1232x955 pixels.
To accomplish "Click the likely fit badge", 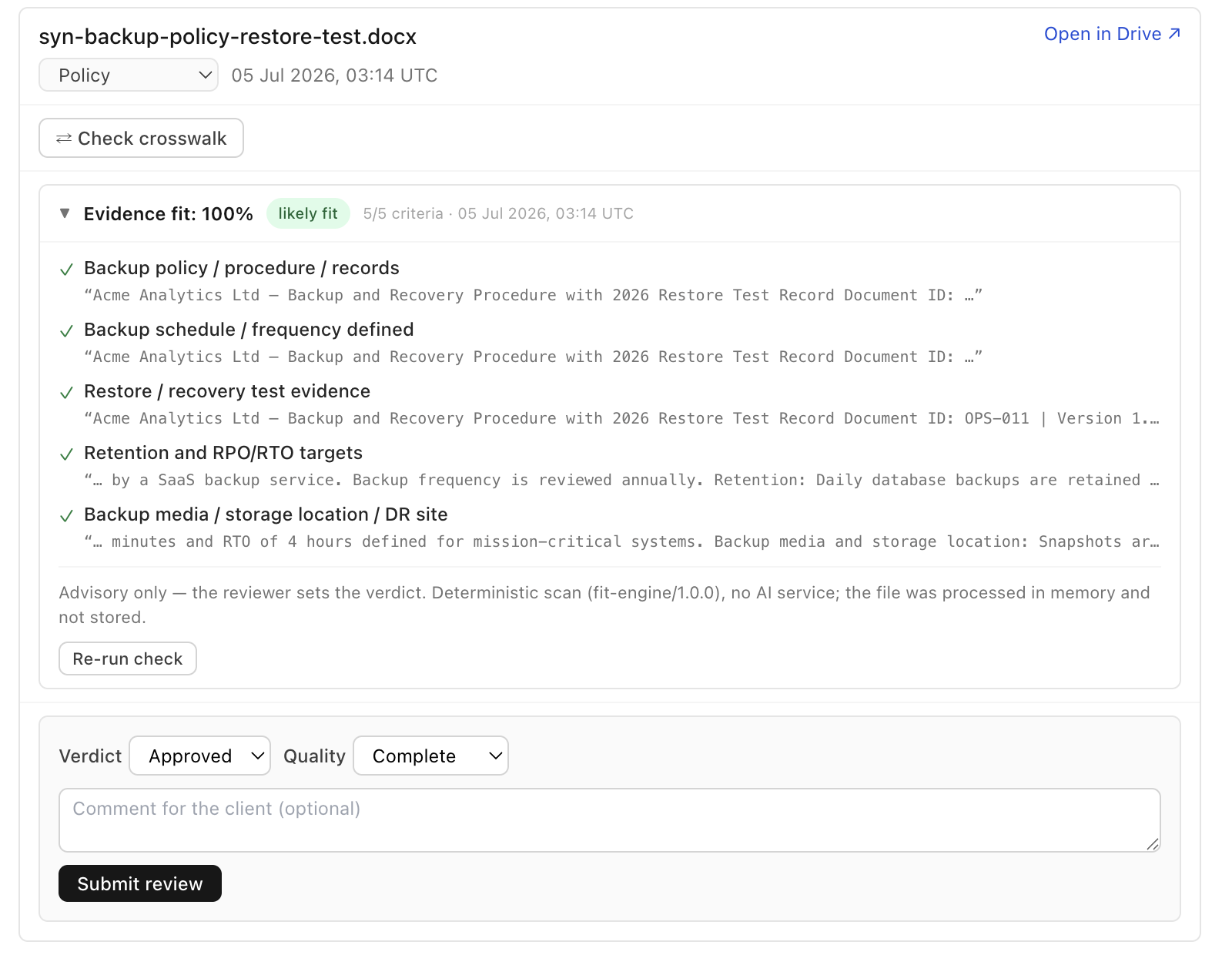I will (308, 213).
